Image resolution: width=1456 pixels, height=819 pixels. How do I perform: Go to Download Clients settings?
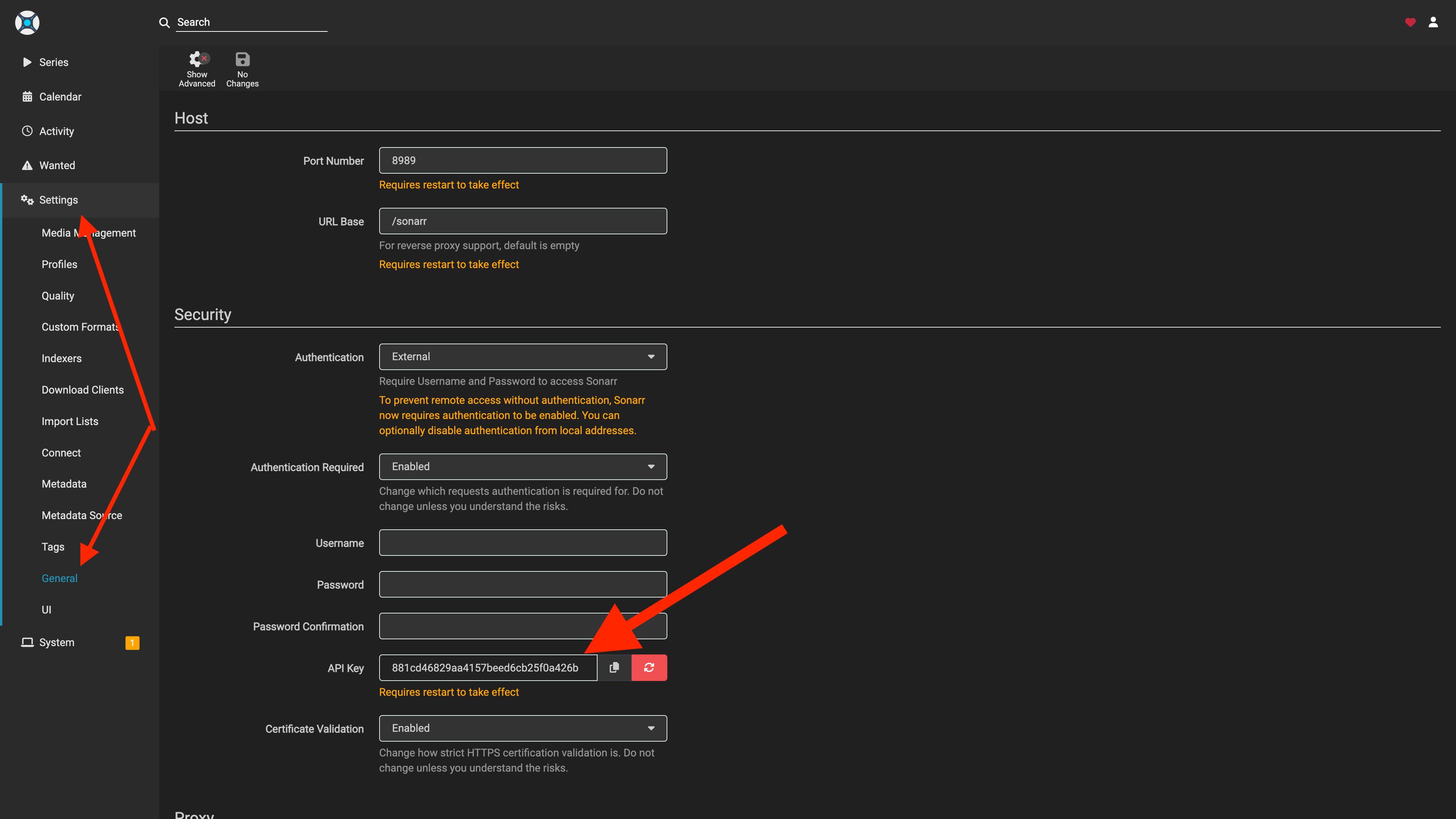(x=83, y=390)
